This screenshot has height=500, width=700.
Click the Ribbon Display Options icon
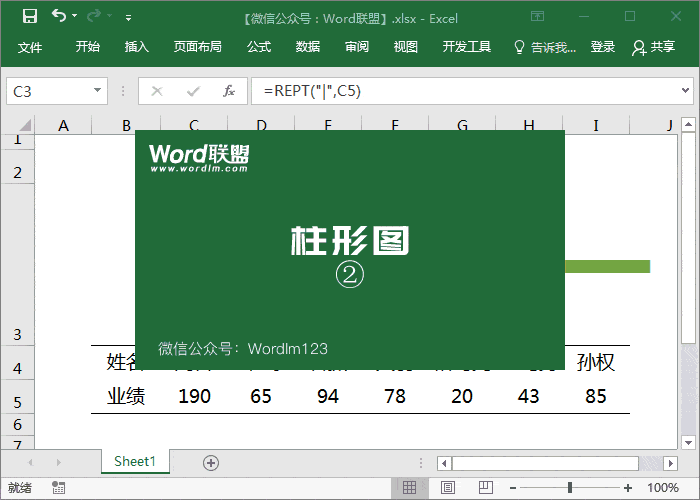[538, 17]
